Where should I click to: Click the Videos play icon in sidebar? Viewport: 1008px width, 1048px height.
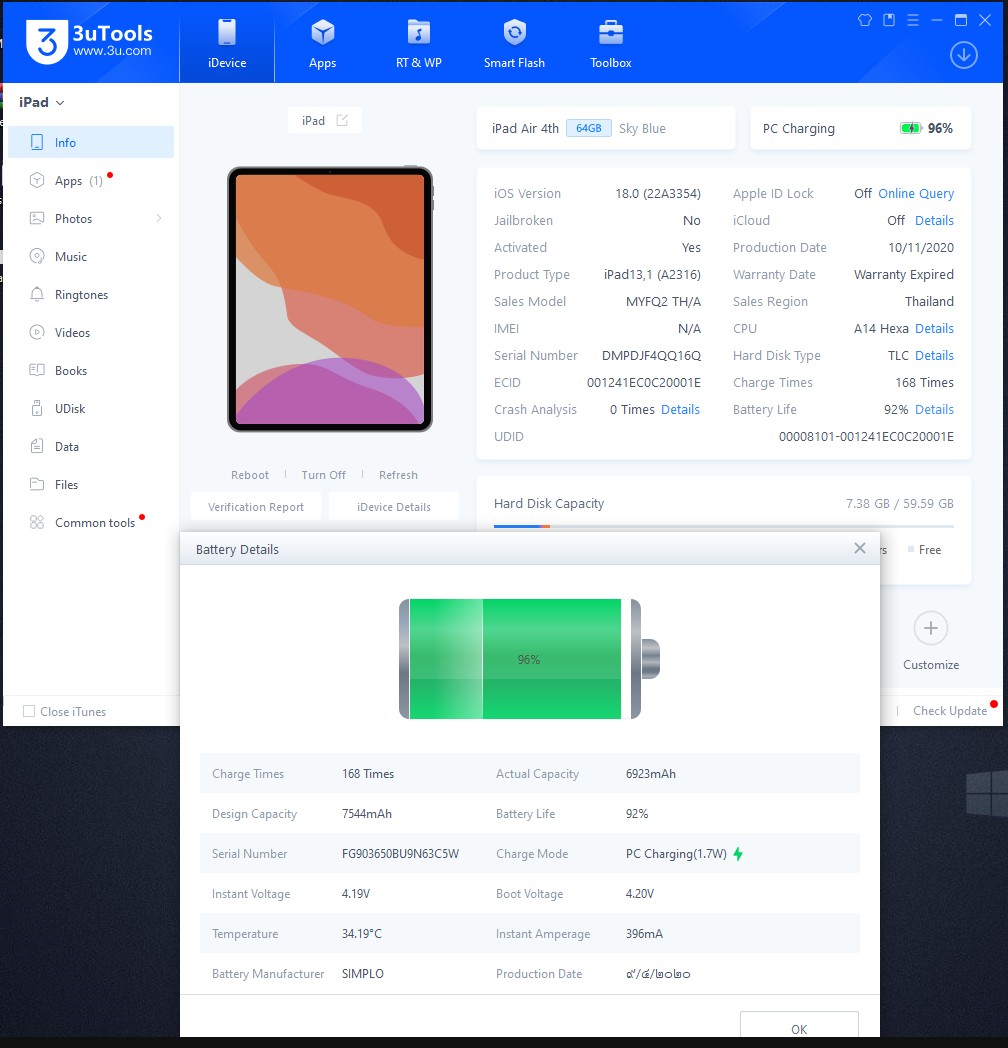pos(37,332)
